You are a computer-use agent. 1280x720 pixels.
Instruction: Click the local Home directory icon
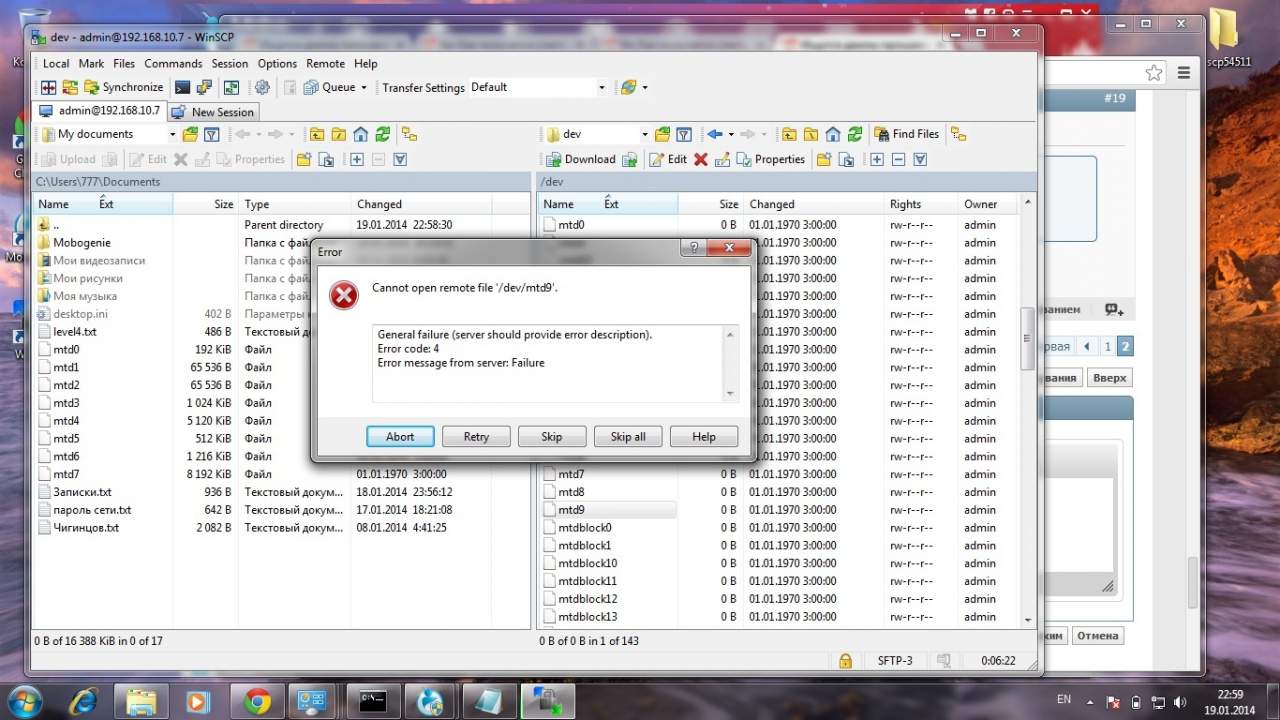tap(361, 134)
